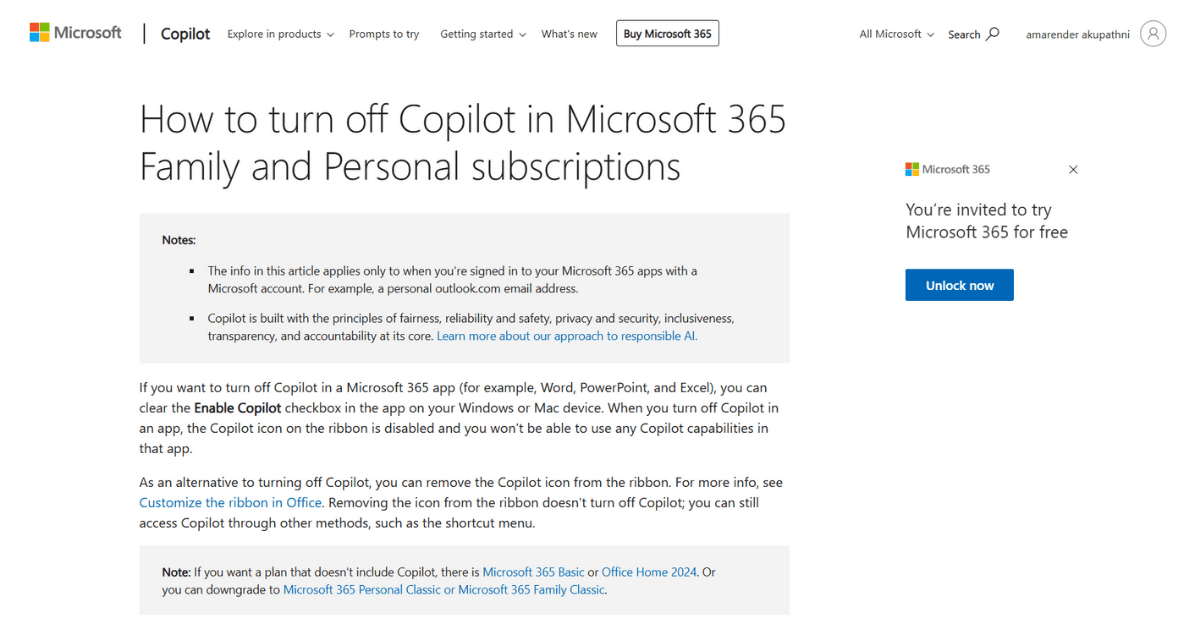Follow the responsible AI approach link
1200x628 pixels.
click(x=567, y=336)
